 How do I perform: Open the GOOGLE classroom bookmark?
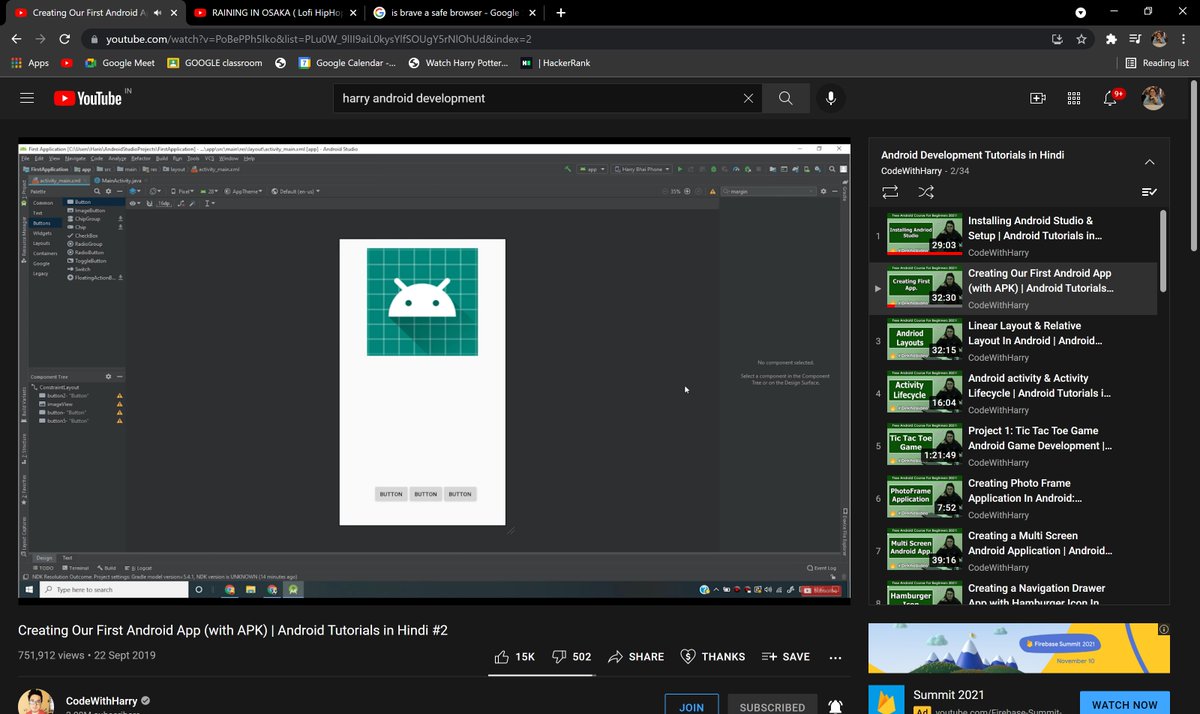coord(214,63)
